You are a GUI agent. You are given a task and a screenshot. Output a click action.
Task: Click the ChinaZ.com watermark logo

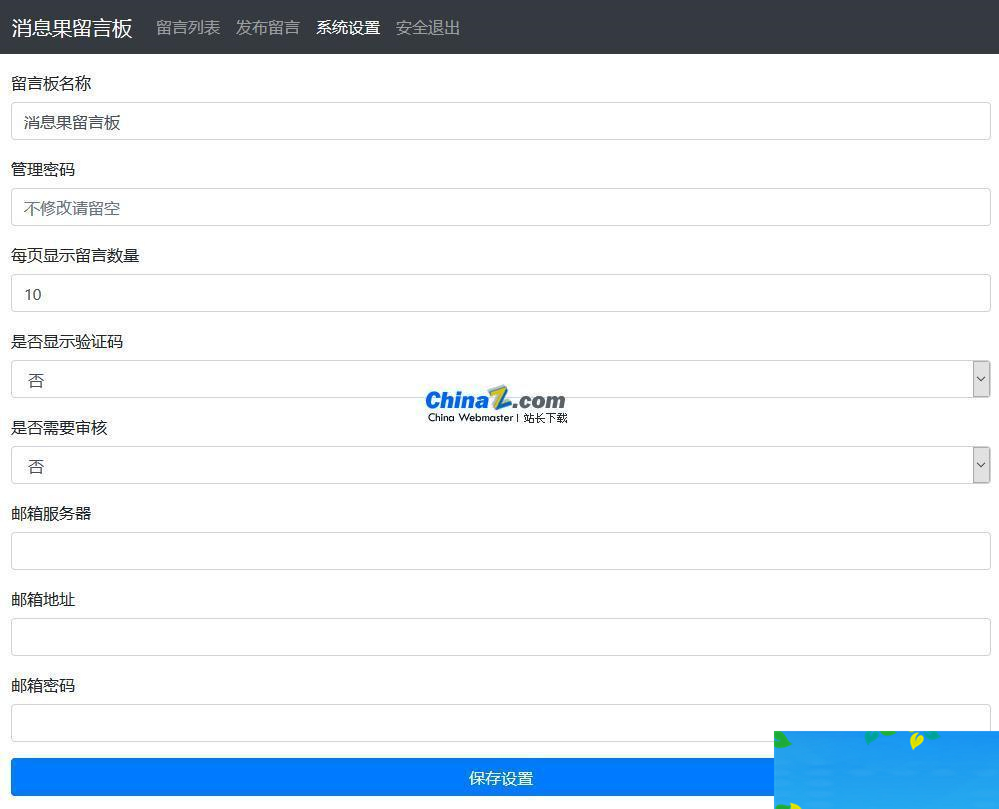click(x=495, y=399)
